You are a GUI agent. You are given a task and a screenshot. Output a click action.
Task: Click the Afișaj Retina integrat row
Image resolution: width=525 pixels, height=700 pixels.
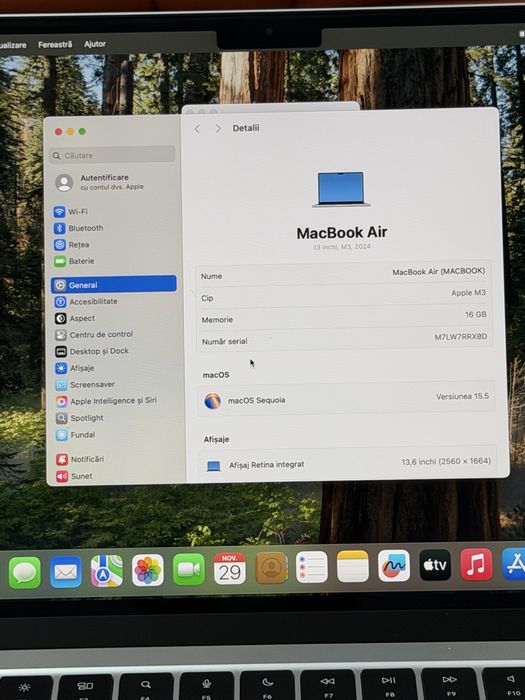pos(347,464)
